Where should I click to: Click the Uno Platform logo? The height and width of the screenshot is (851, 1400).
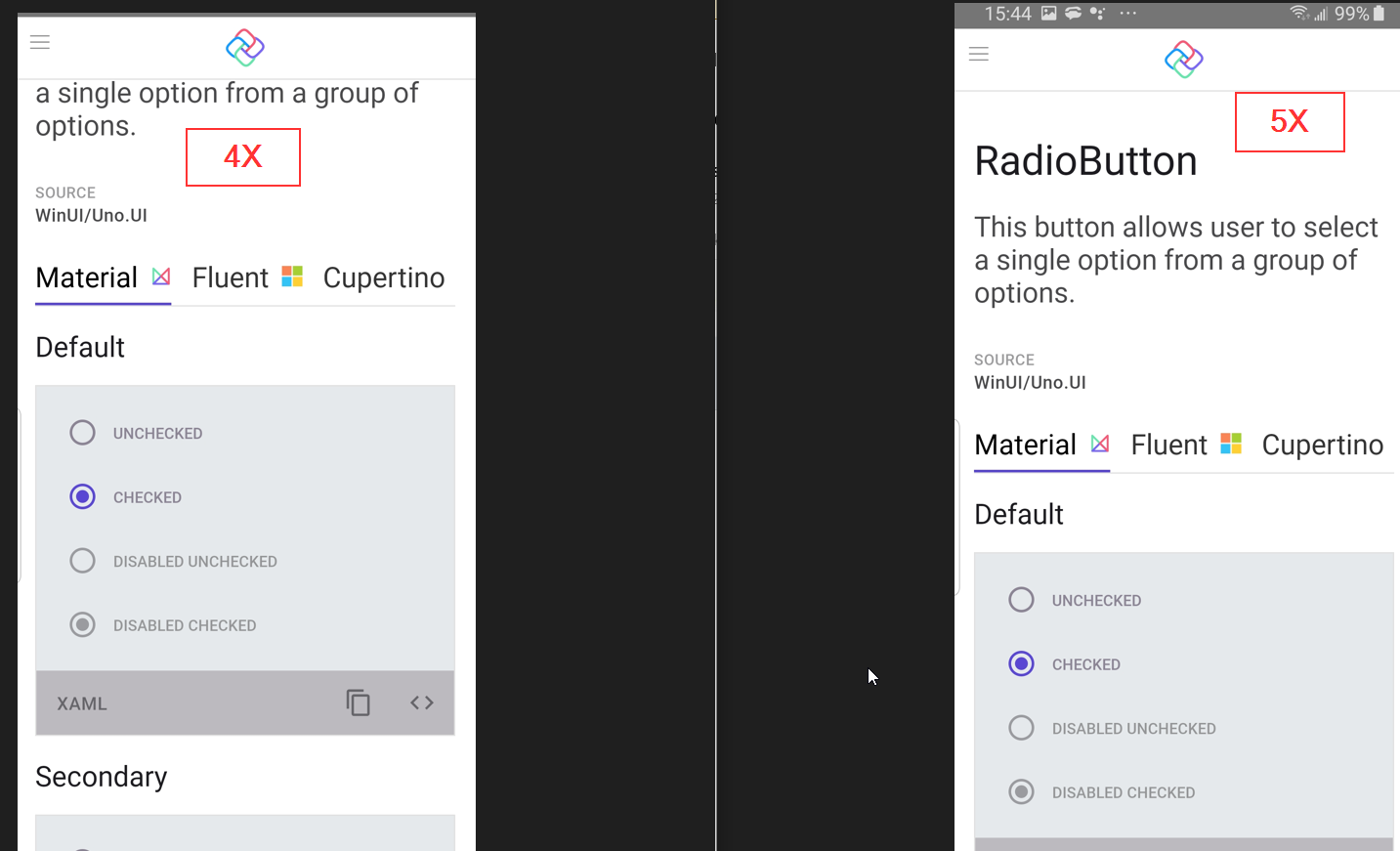point(244,47)
